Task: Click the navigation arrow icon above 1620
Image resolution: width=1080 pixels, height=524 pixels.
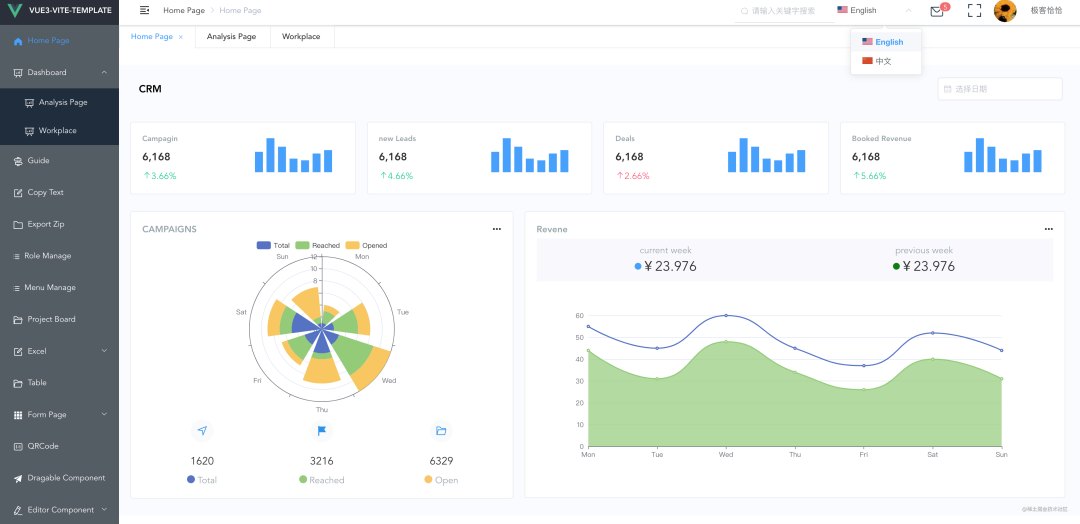Action: click(x=202, y=431)
